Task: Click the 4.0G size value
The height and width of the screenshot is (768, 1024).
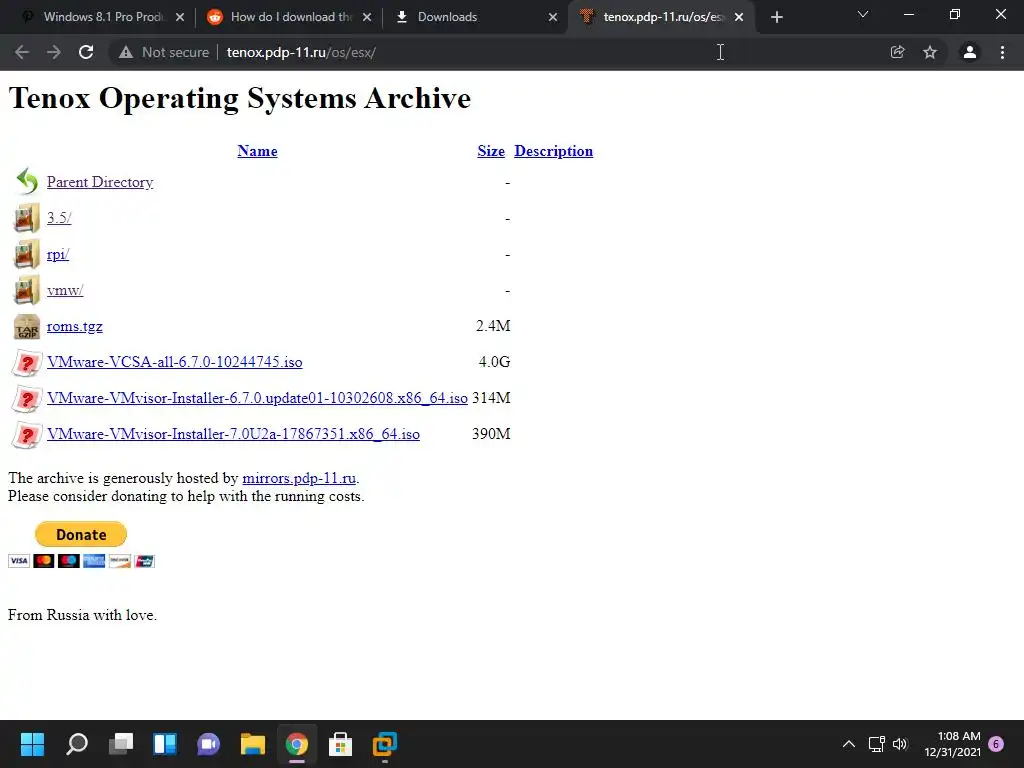Action: (x=494, y=362)
